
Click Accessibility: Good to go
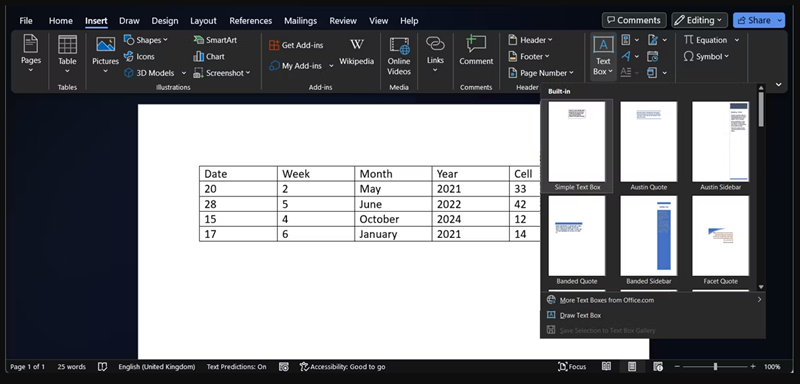click(342, 367)
